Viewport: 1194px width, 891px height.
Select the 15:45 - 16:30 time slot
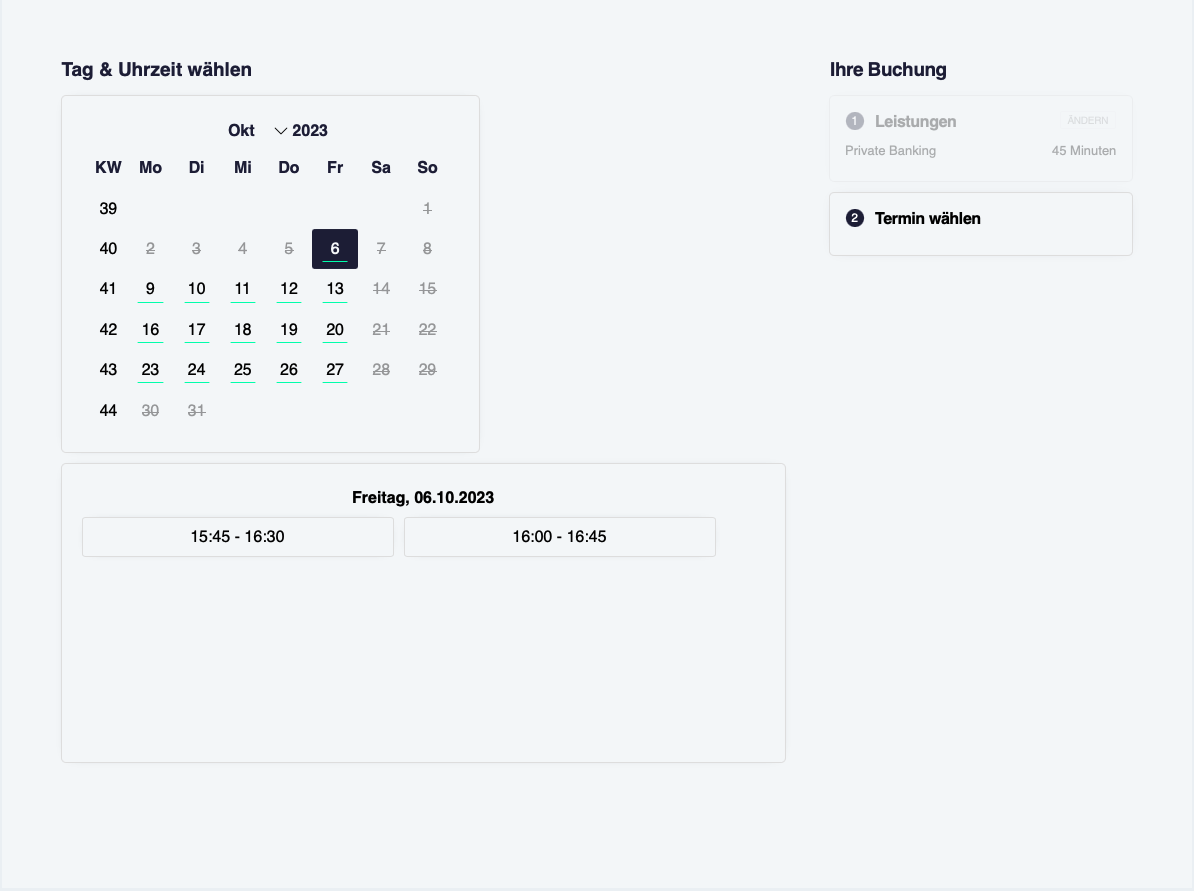[x=238, y=537]
